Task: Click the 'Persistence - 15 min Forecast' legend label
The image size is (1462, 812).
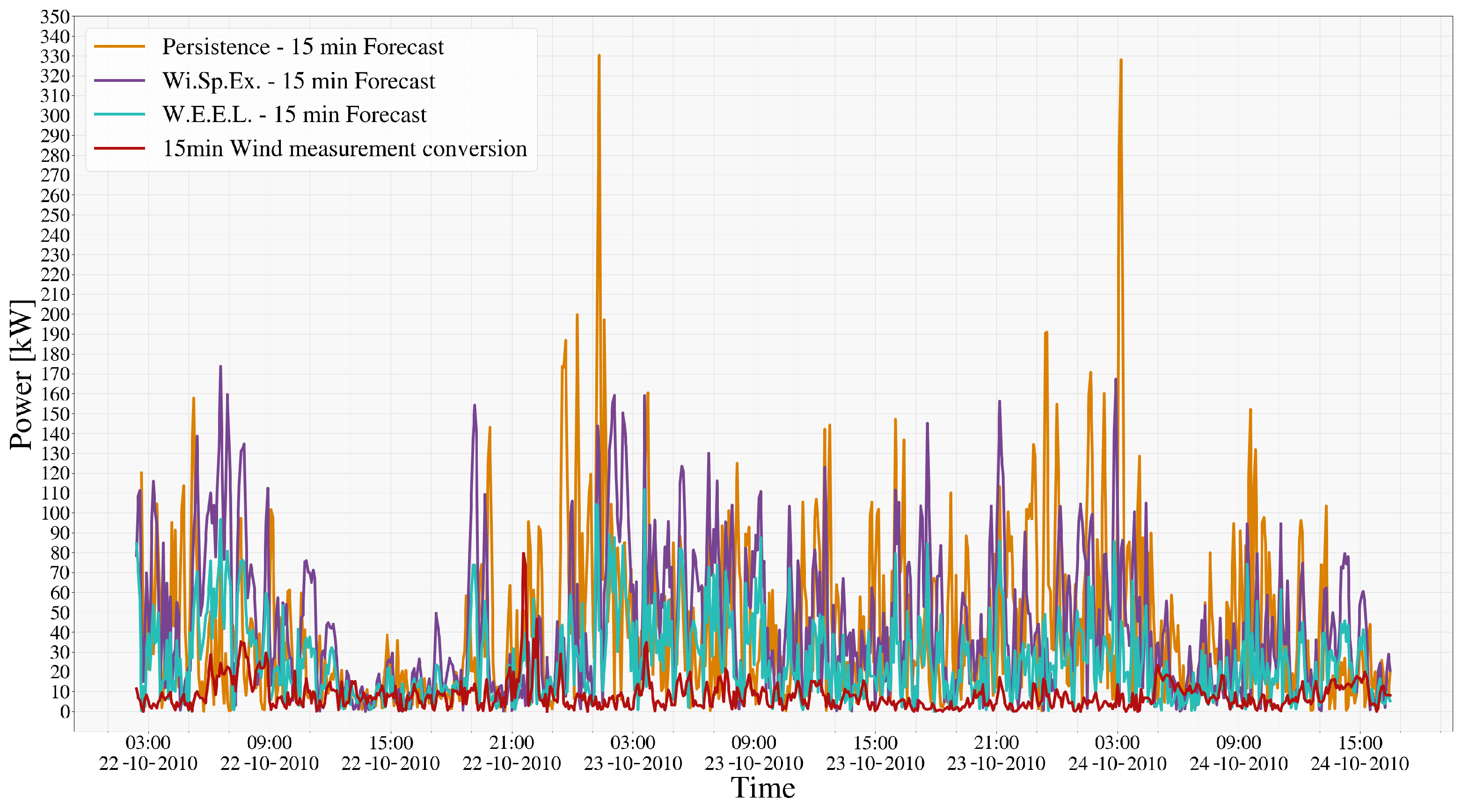Action: click(x=302, y=46)
